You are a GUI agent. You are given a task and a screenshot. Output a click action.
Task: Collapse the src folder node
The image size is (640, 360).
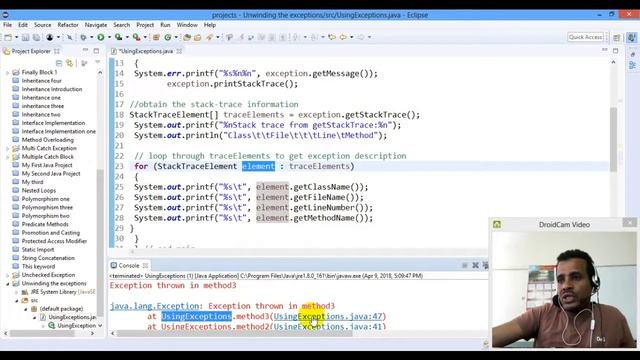tap(16, 300)
